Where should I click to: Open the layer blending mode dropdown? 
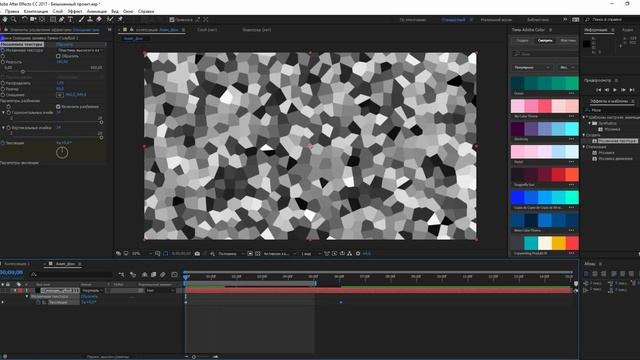pyautogui.click(x=93, y=290)
